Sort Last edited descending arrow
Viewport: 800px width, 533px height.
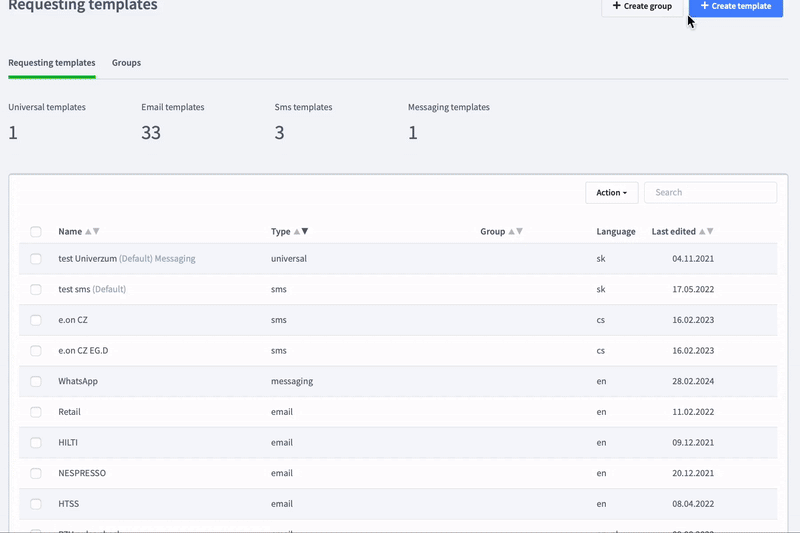pyautogui.click(x=710, y=232)
